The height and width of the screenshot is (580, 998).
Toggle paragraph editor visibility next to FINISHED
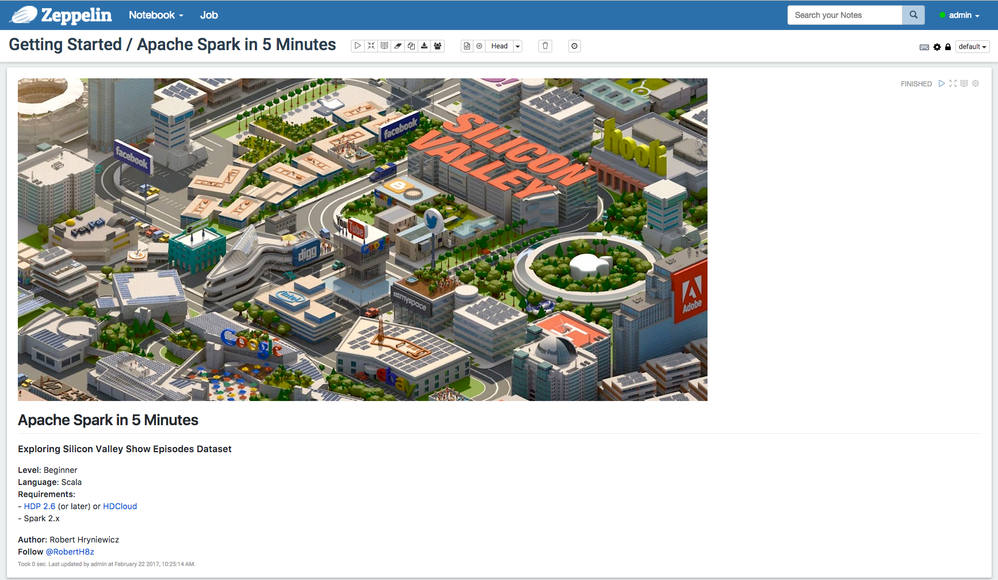click(953, 83)
